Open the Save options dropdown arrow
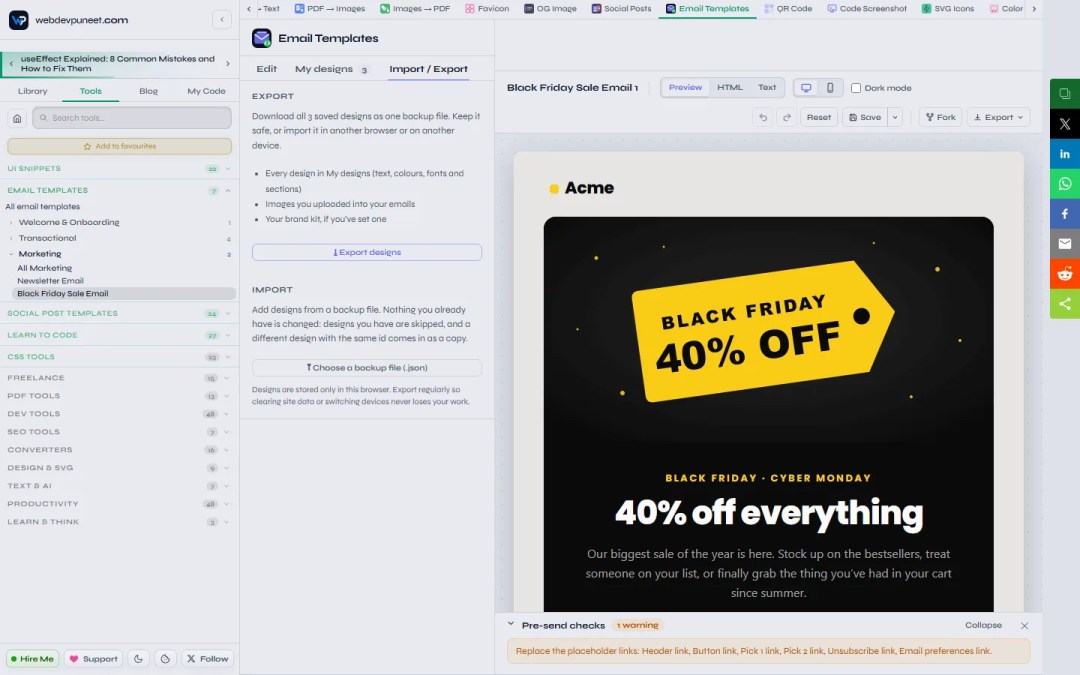This screenshot has height=675, width=1080. pyautogui.click(x=895, y=117)
